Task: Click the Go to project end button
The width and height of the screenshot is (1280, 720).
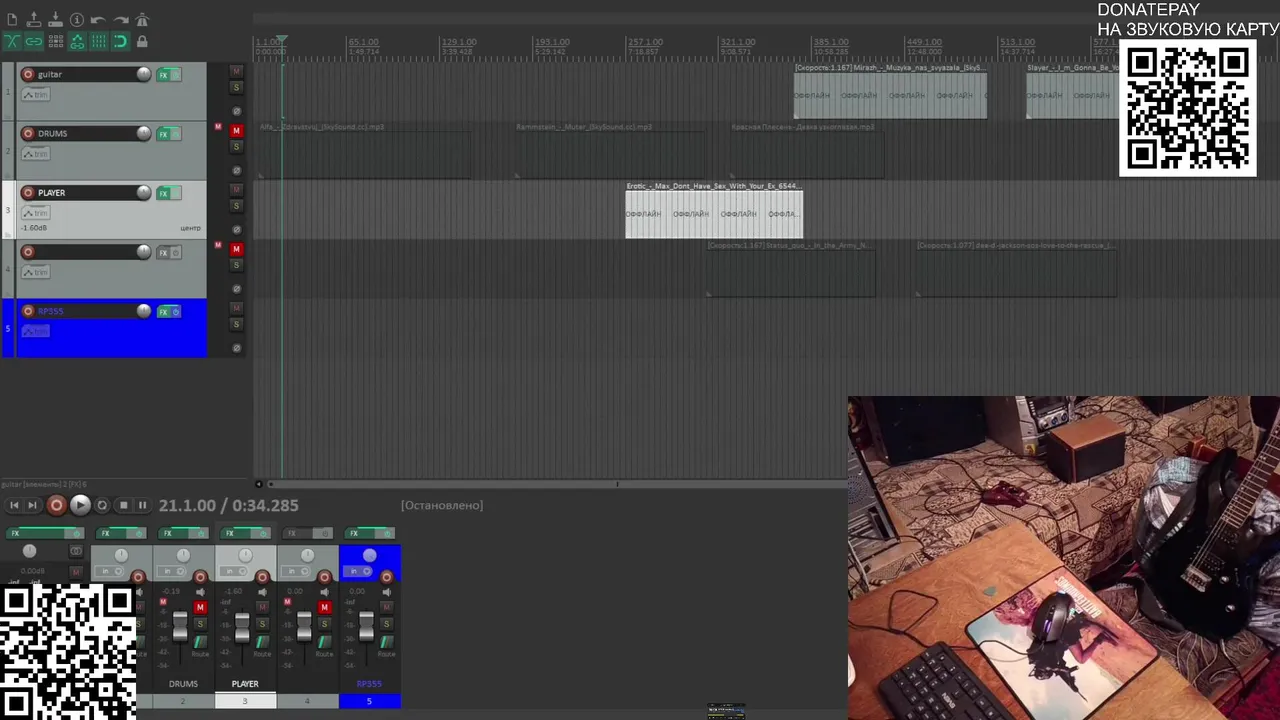Action: pos(32,506)
